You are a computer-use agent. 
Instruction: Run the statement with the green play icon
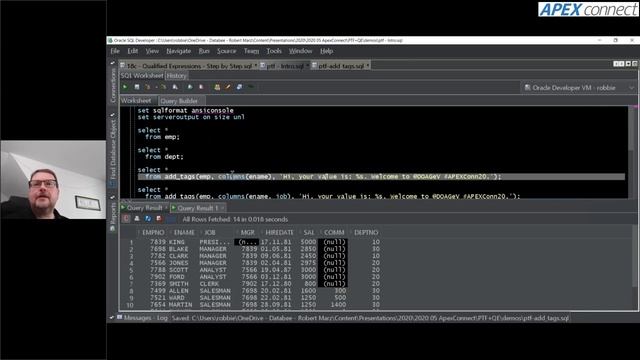coord(125,87)
